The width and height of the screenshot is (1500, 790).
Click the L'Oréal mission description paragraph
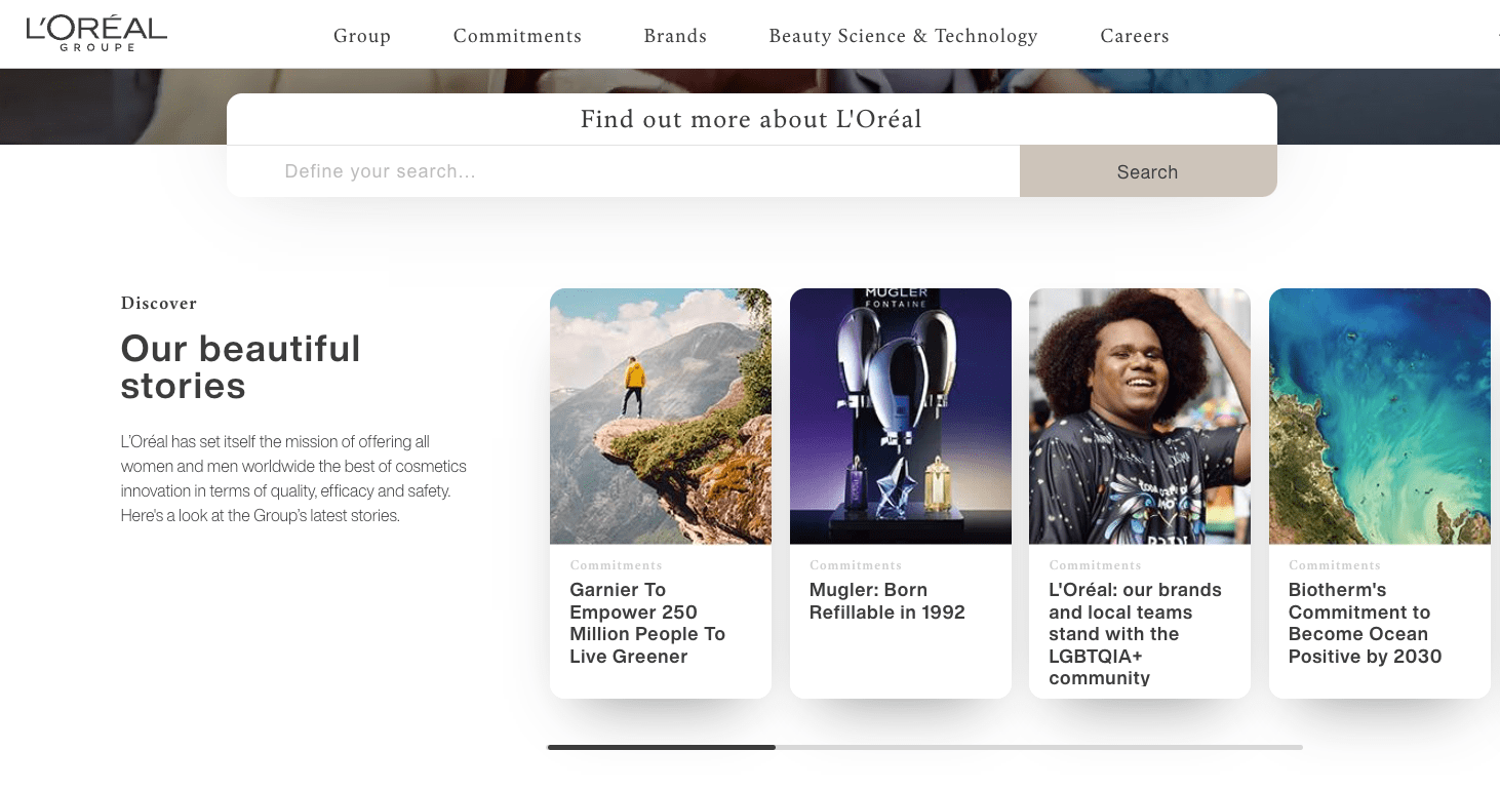294,478
